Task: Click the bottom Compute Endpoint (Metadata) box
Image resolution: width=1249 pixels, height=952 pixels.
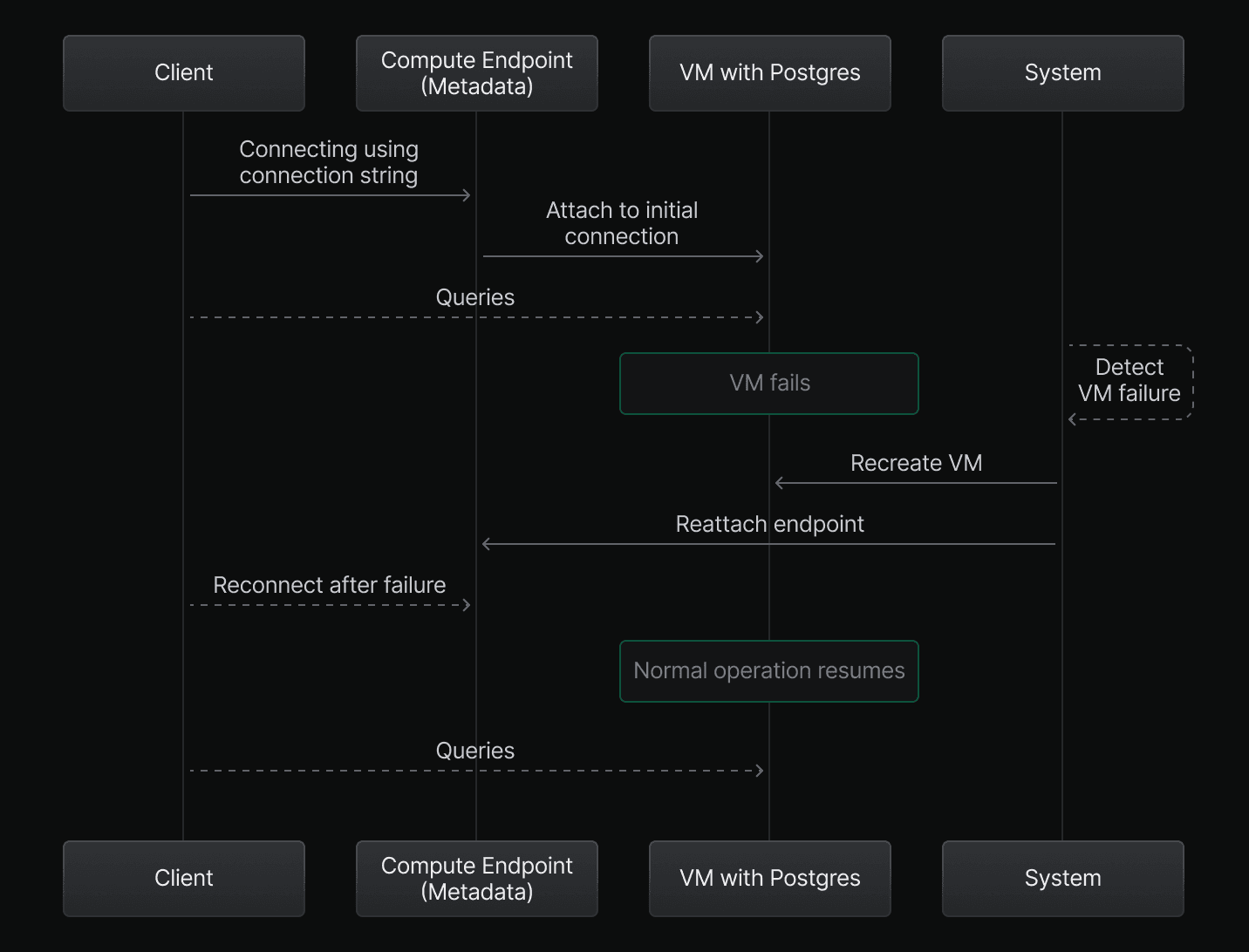Action: (x=476, y=878)
